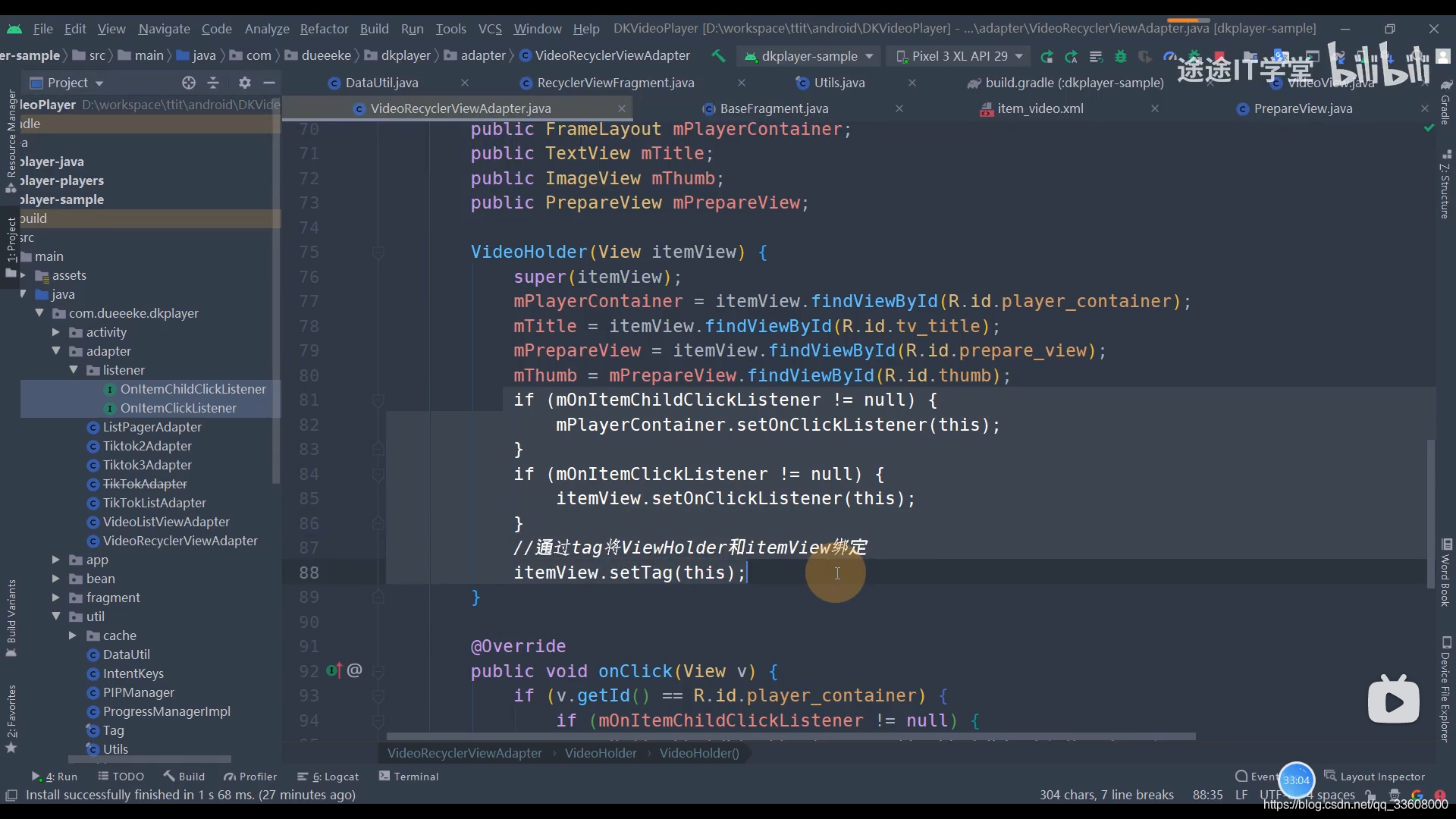Click the Make Project hammer icon
This screenshot has height=819, width=1456.
717,55
